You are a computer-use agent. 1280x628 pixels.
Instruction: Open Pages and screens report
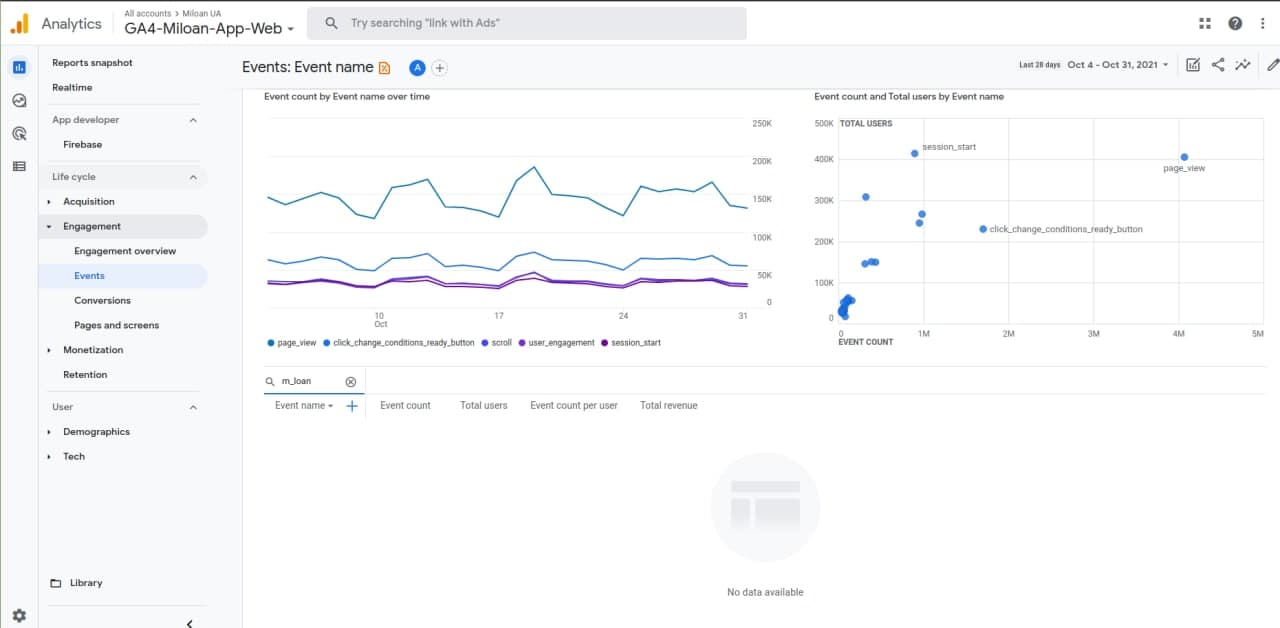pos(116,325)
